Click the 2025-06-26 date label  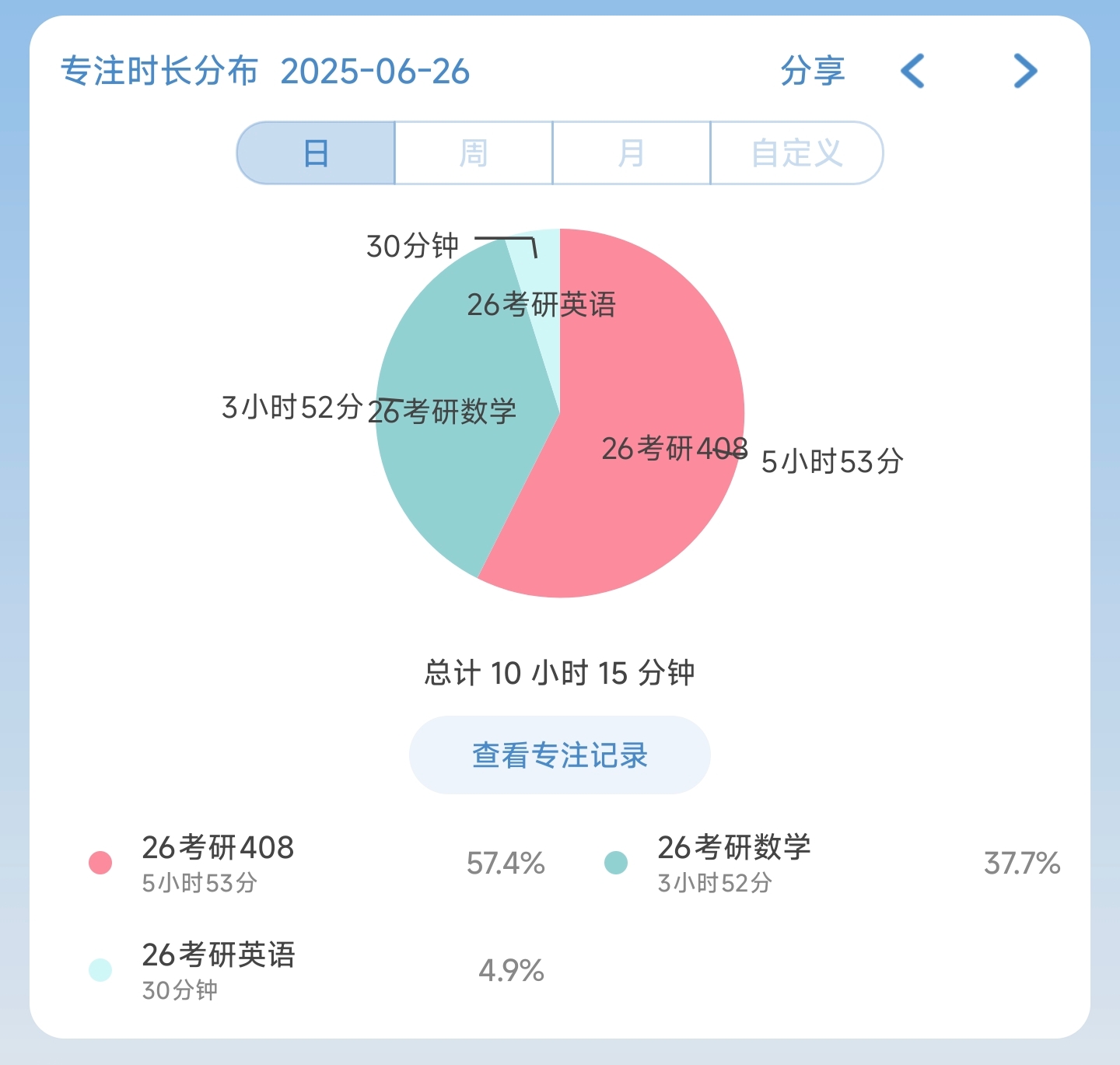(x=375, y=72)
